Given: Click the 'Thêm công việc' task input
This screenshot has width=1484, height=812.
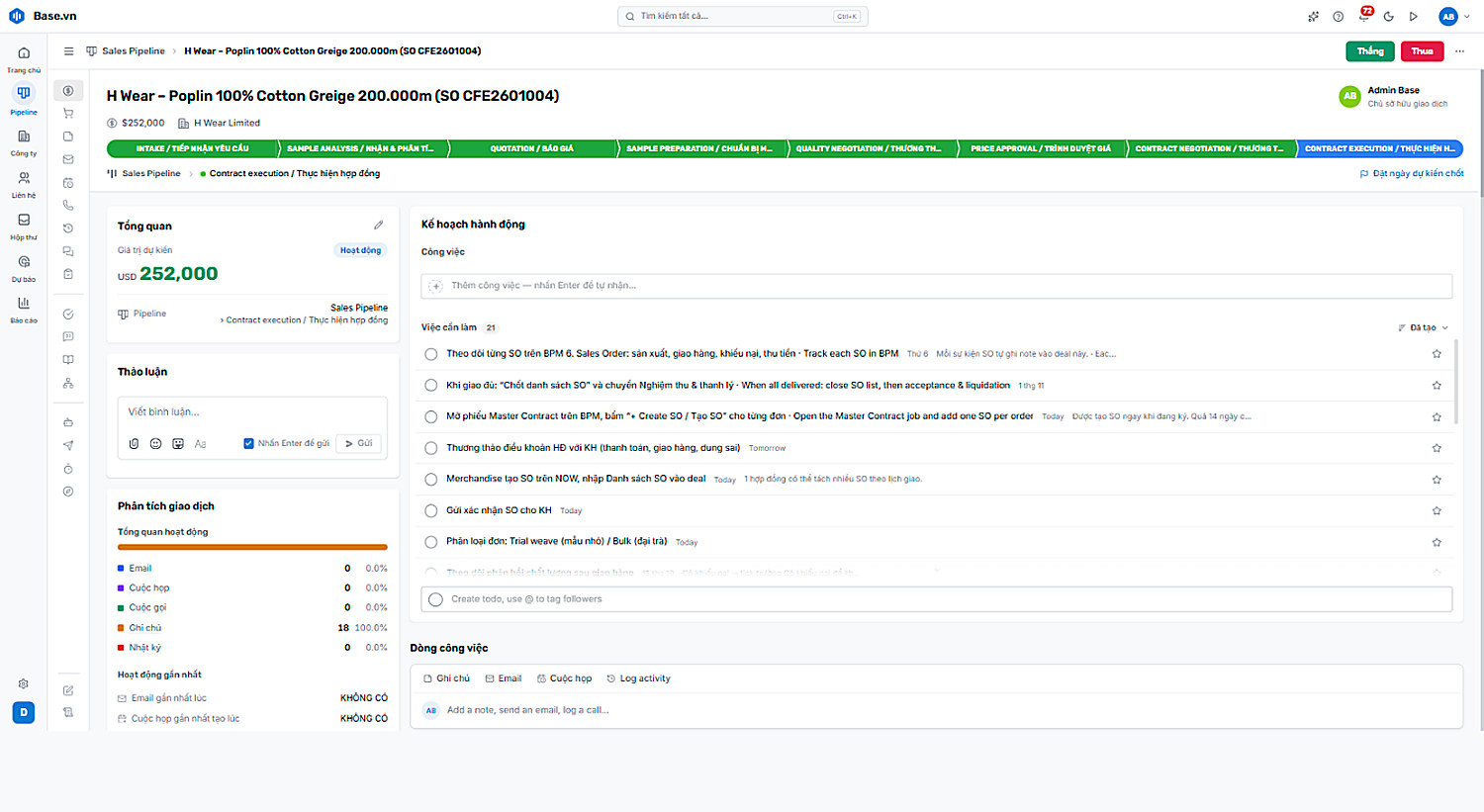Looking at the screenshot, I should tap(937, 286).
